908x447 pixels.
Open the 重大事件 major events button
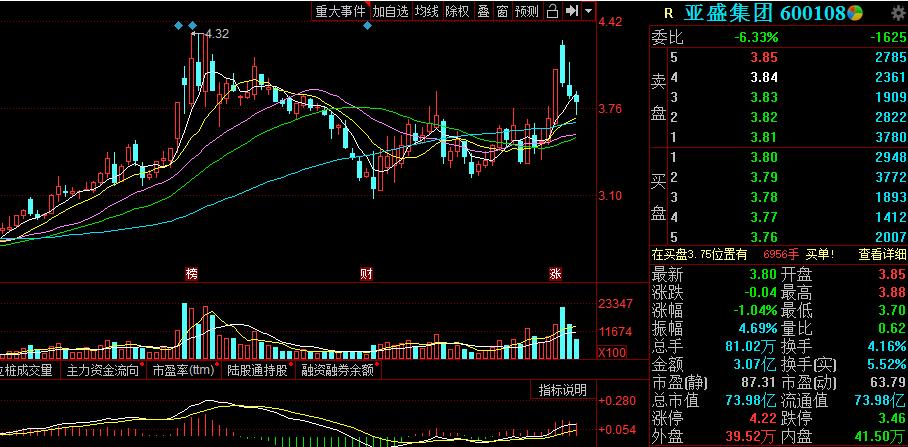(x=341, y=10)
